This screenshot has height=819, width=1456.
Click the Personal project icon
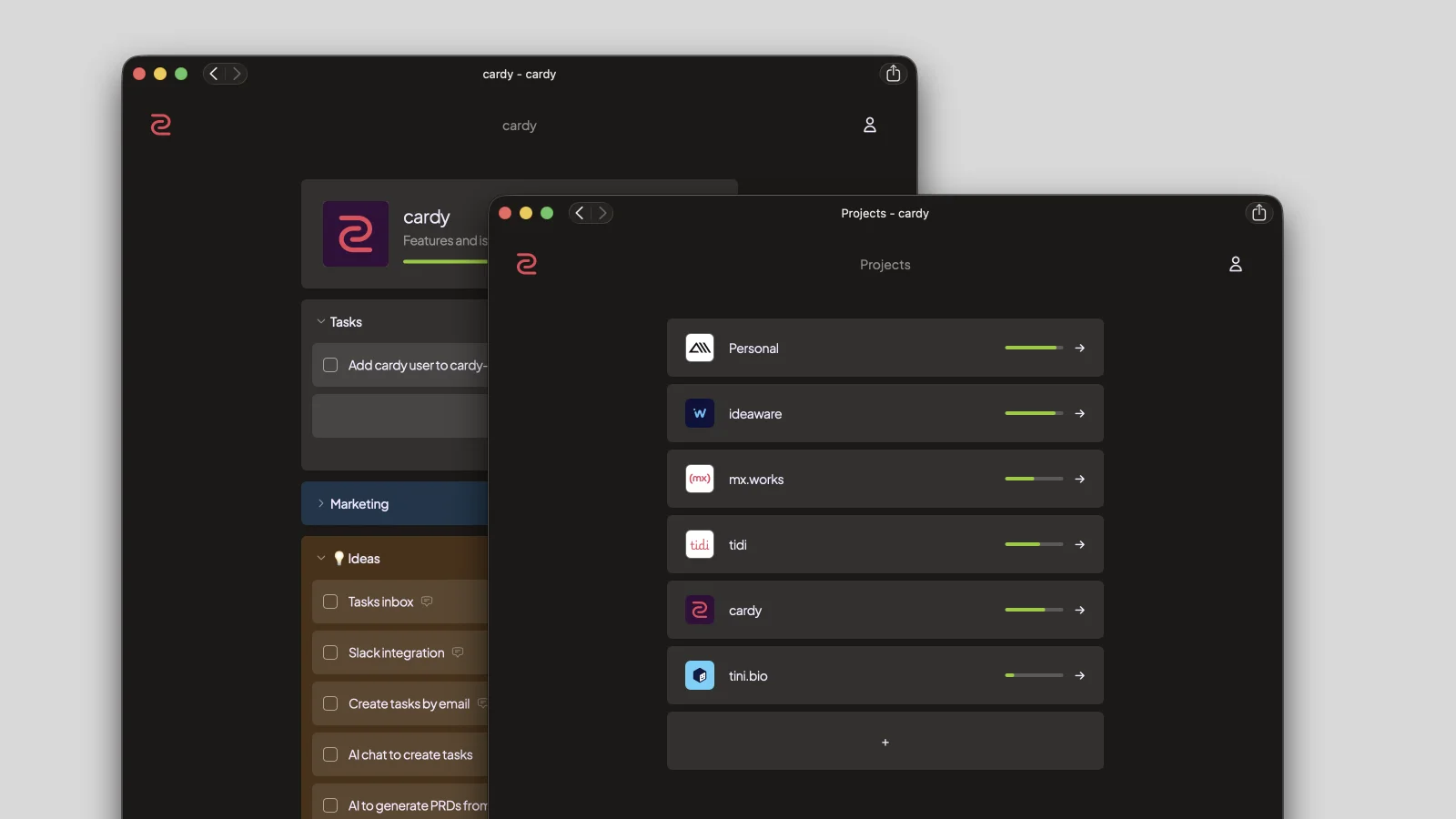pos(700,348)
